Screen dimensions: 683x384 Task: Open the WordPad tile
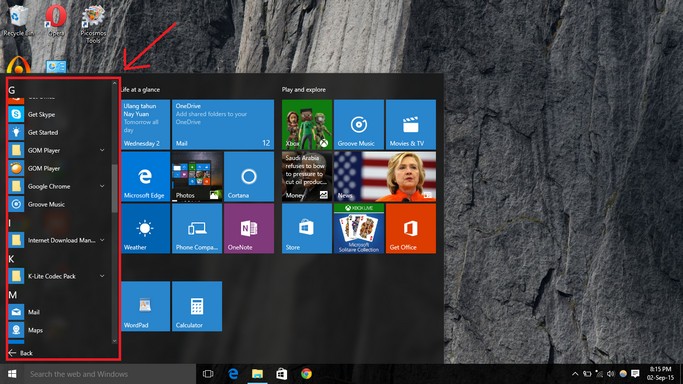[145, 306]
